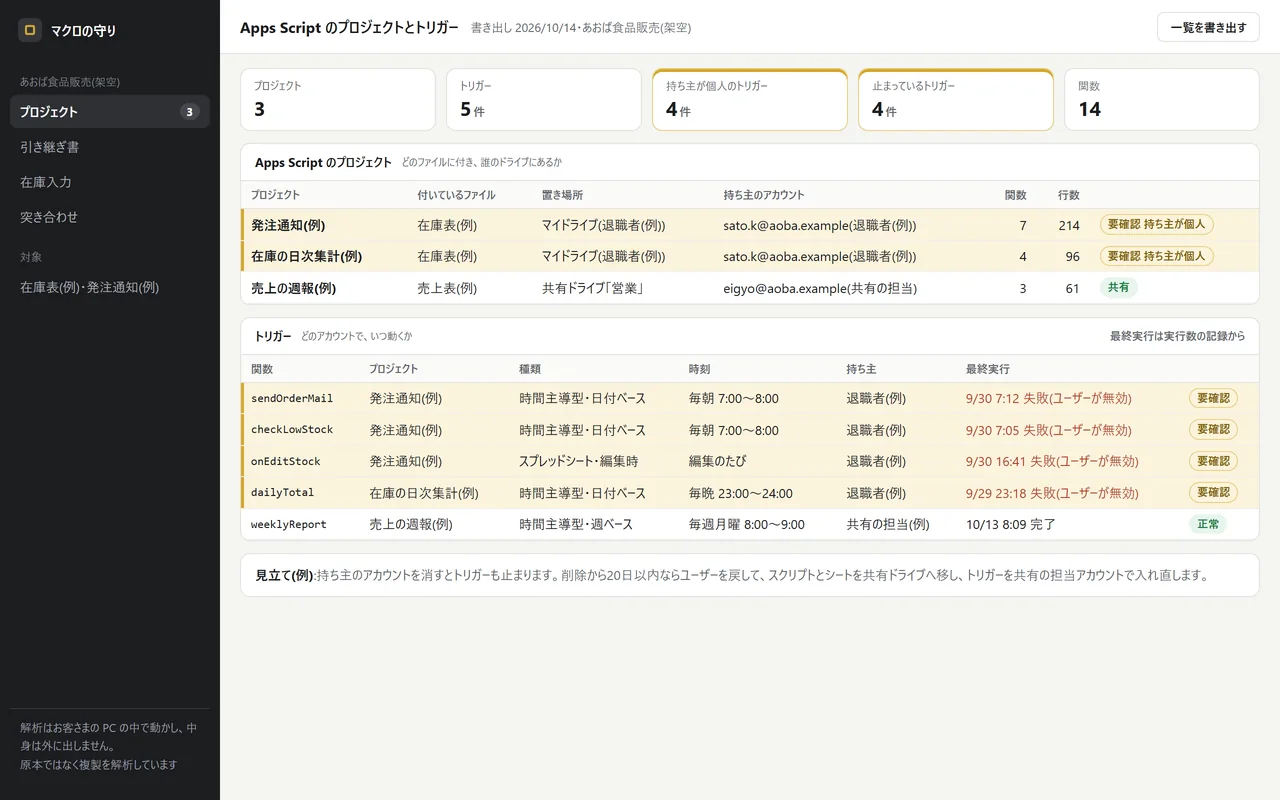The width and height of the screenshot is (1280, 800).
Task: Click the eigyo@aoba.example(共有の担当) account cell
Action: point(820,288)
